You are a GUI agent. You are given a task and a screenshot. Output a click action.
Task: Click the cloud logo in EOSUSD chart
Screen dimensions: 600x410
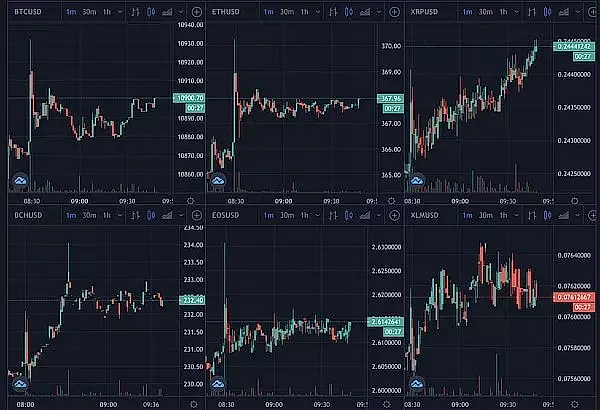pos(218,384)
